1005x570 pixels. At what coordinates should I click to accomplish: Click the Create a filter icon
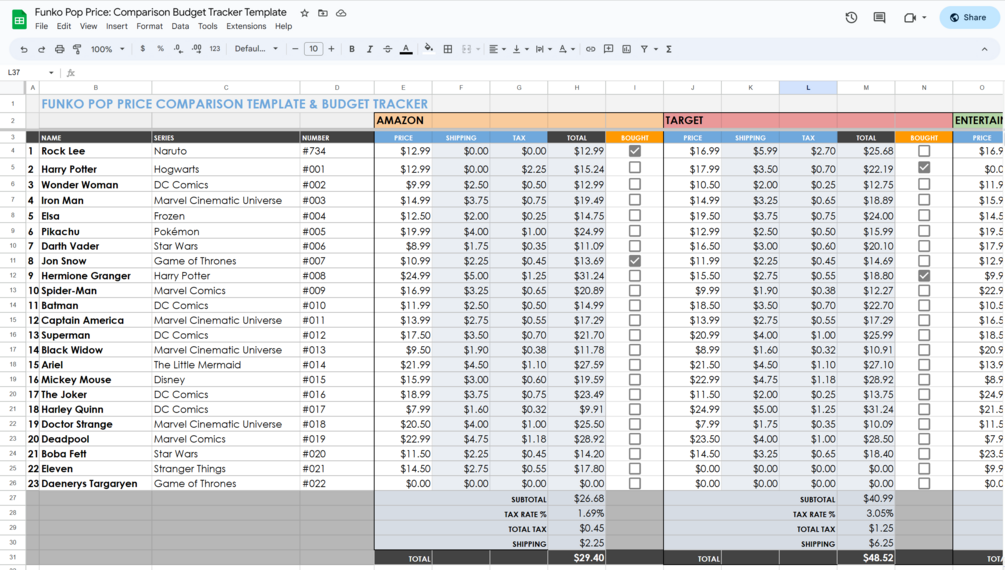(x=644, y=49)
